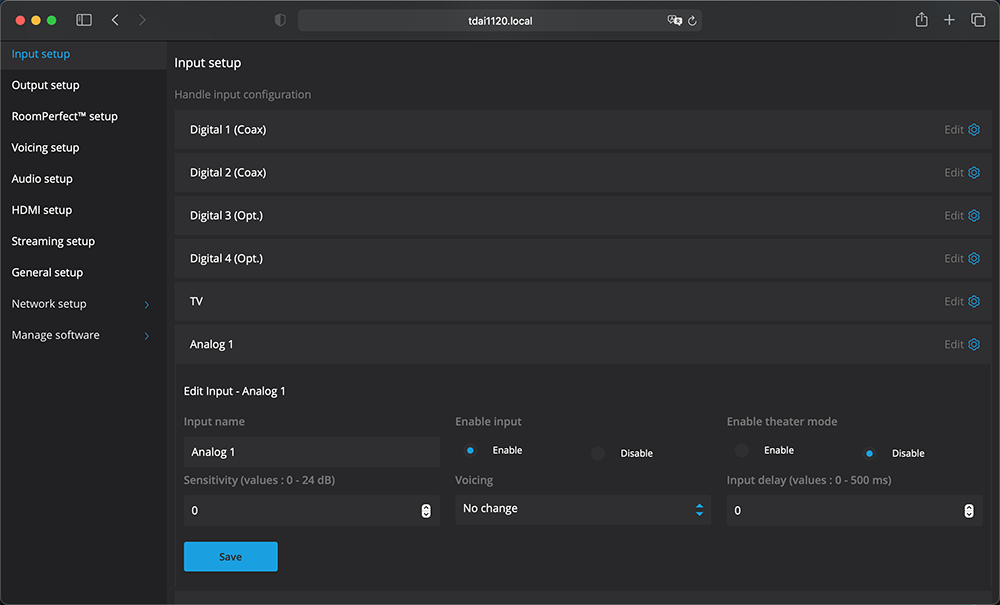1000x605 pixels.
Task: Click Edit link for Digital 1 (Coax)
Action: coord(953,129)
